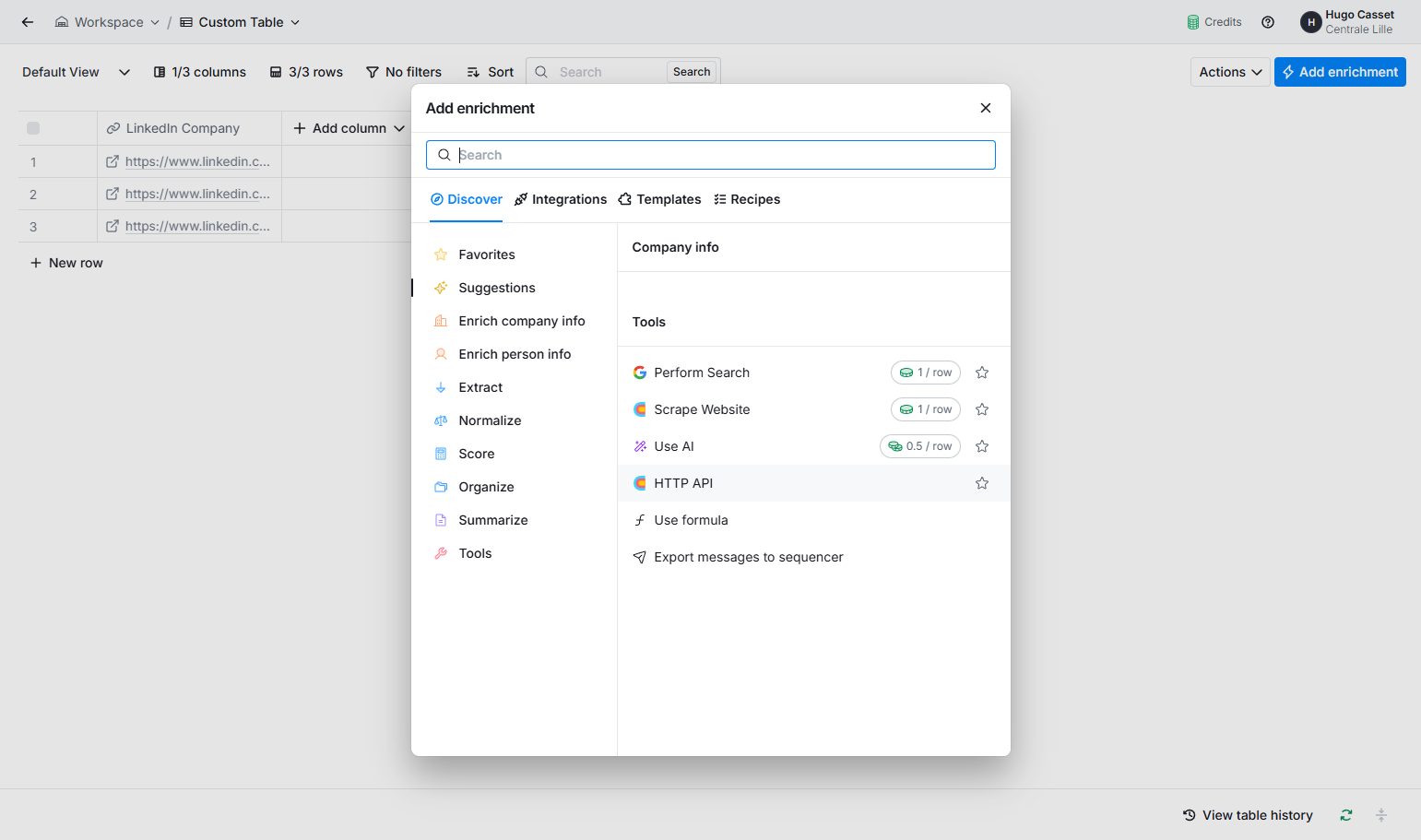Click the collapse icon beside refresh
The image size is (1421, 840).
[x=1381, y=815]
